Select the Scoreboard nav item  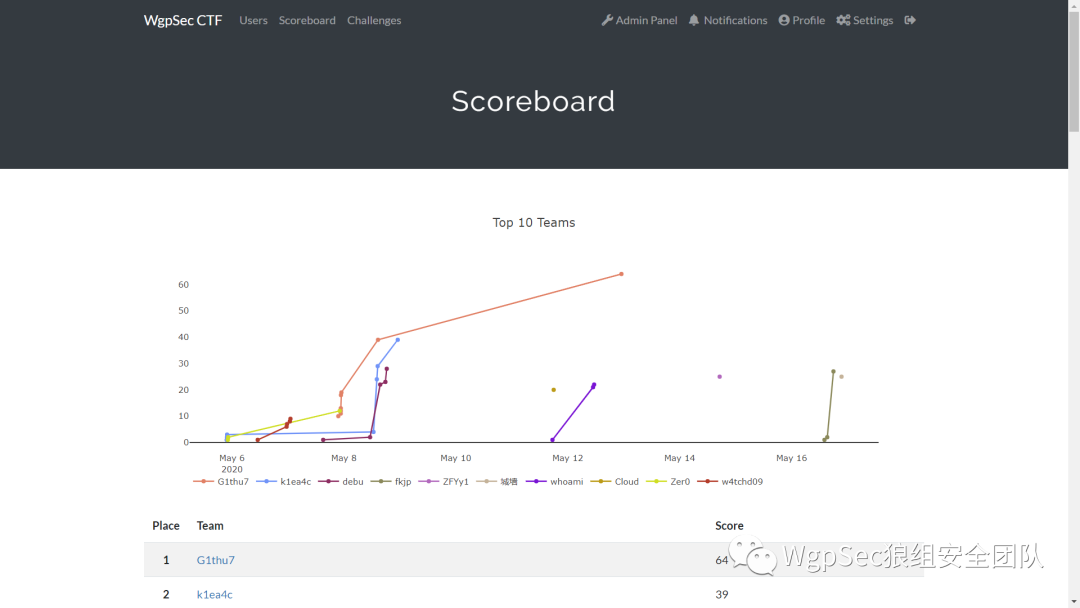click(307, 20)
